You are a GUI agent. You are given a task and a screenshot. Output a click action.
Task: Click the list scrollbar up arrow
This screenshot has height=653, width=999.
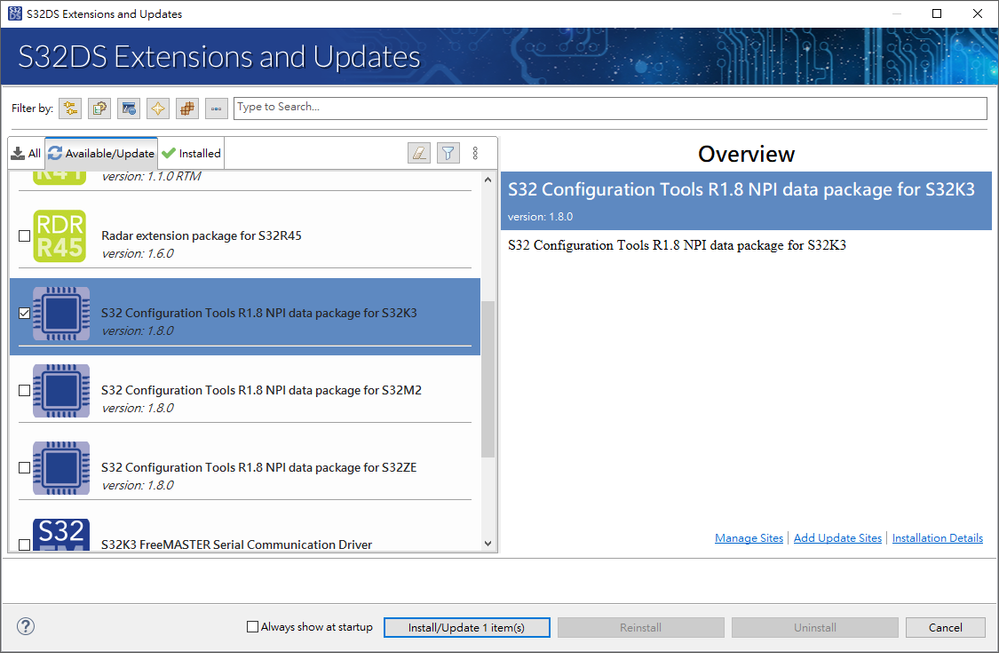488,180
